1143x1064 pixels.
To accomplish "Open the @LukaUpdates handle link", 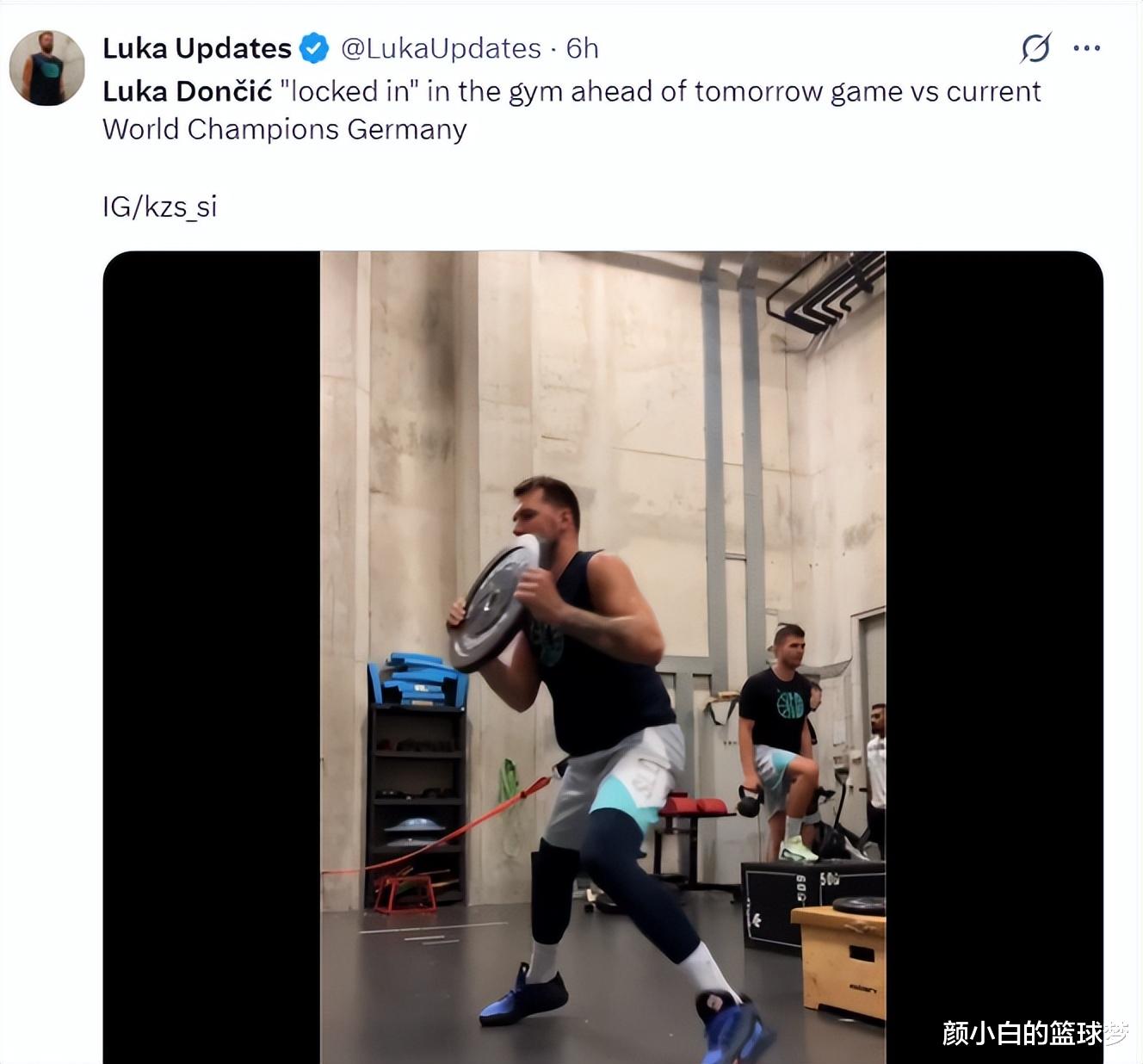I will tap(441, 48).
